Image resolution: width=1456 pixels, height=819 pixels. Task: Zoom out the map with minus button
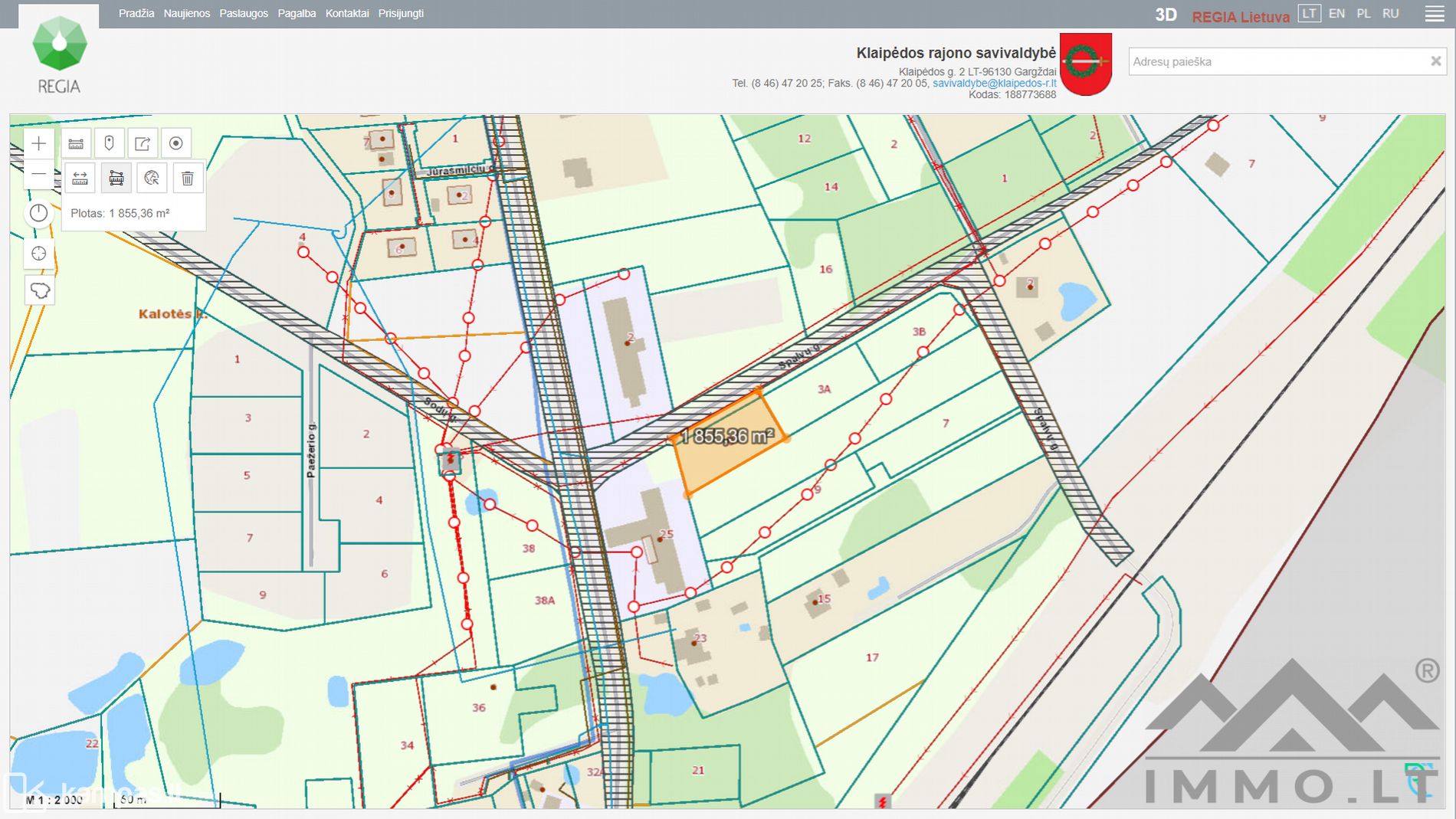39,175
